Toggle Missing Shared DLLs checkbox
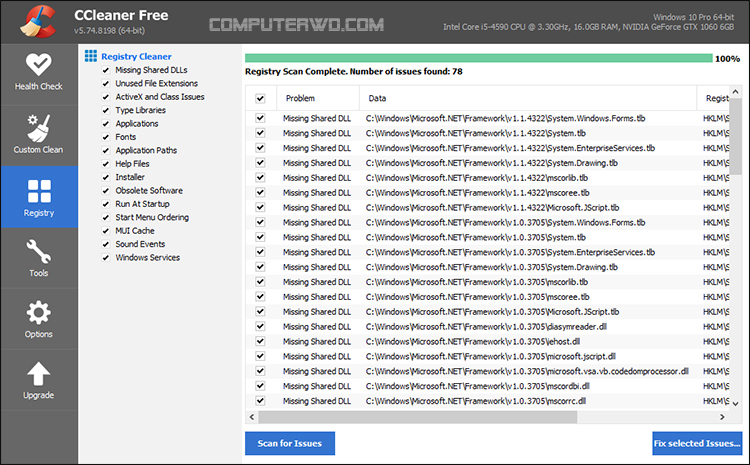This screenshot has height=465, width=750. (x=106, y=70)
